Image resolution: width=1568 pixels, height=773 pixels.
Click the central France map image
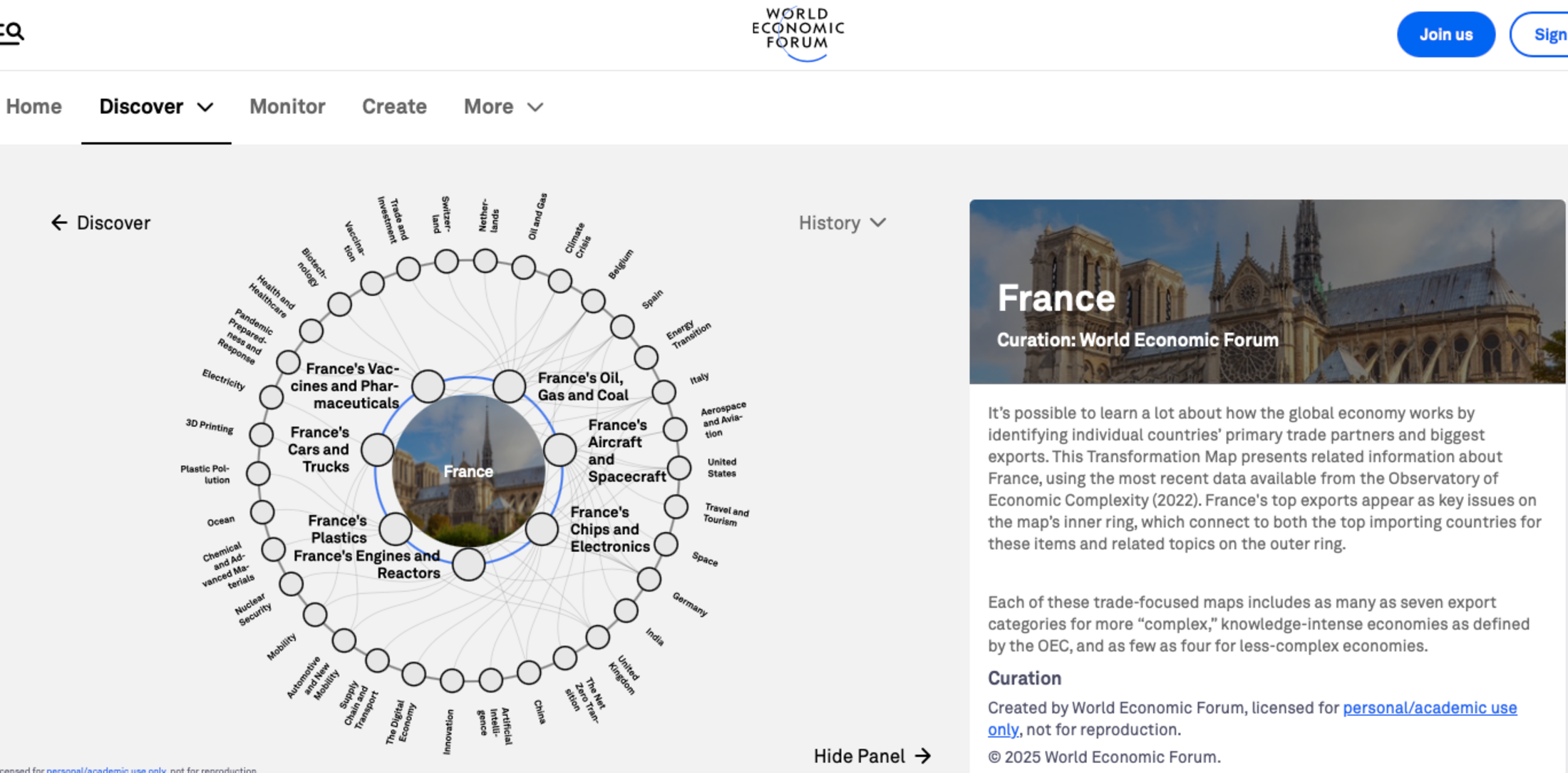point(468,471)
